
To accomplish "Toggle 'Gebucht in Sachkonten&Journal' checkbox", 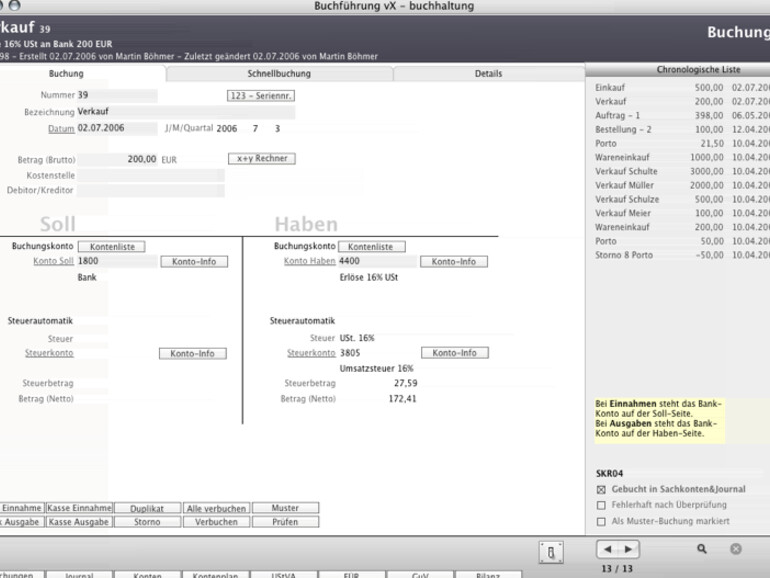I will (601, 490).
